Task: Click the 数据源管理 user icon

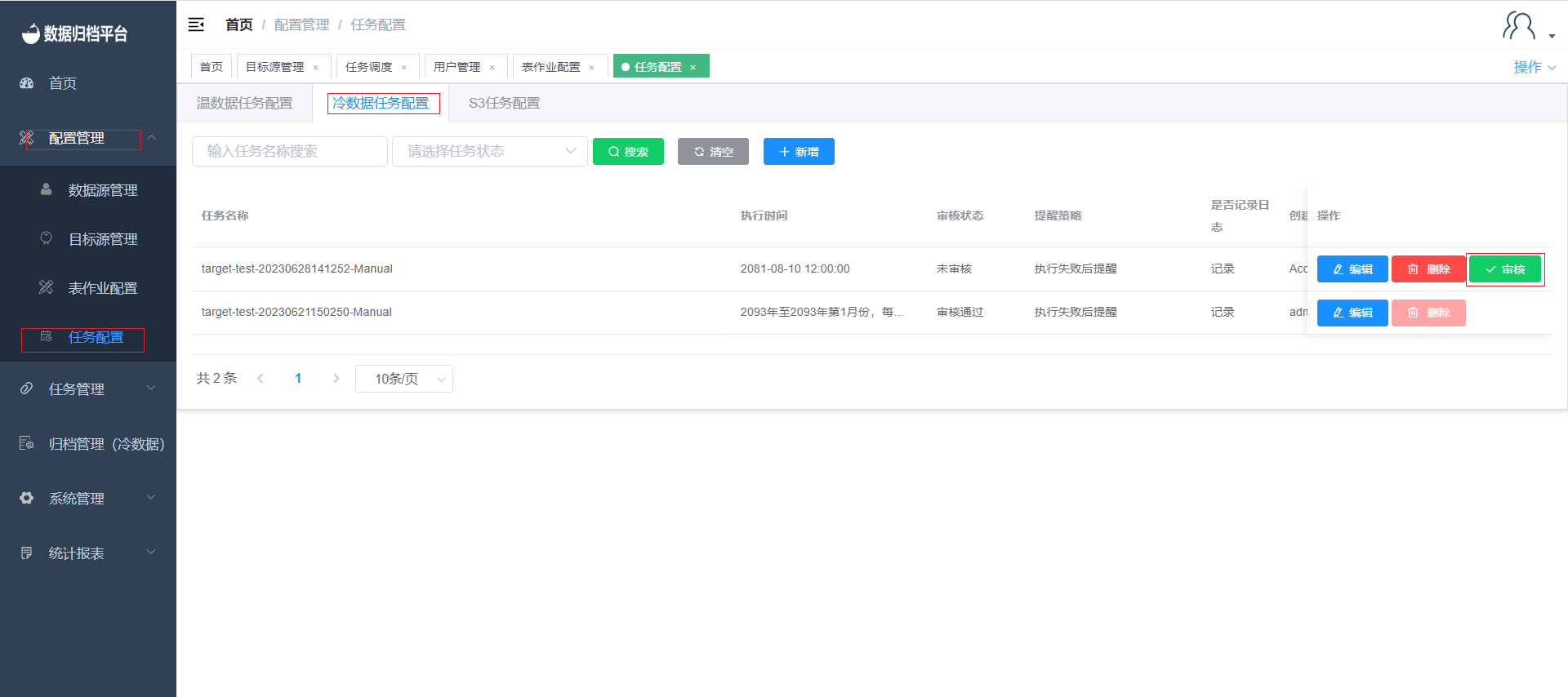Action: coord(47,189)
